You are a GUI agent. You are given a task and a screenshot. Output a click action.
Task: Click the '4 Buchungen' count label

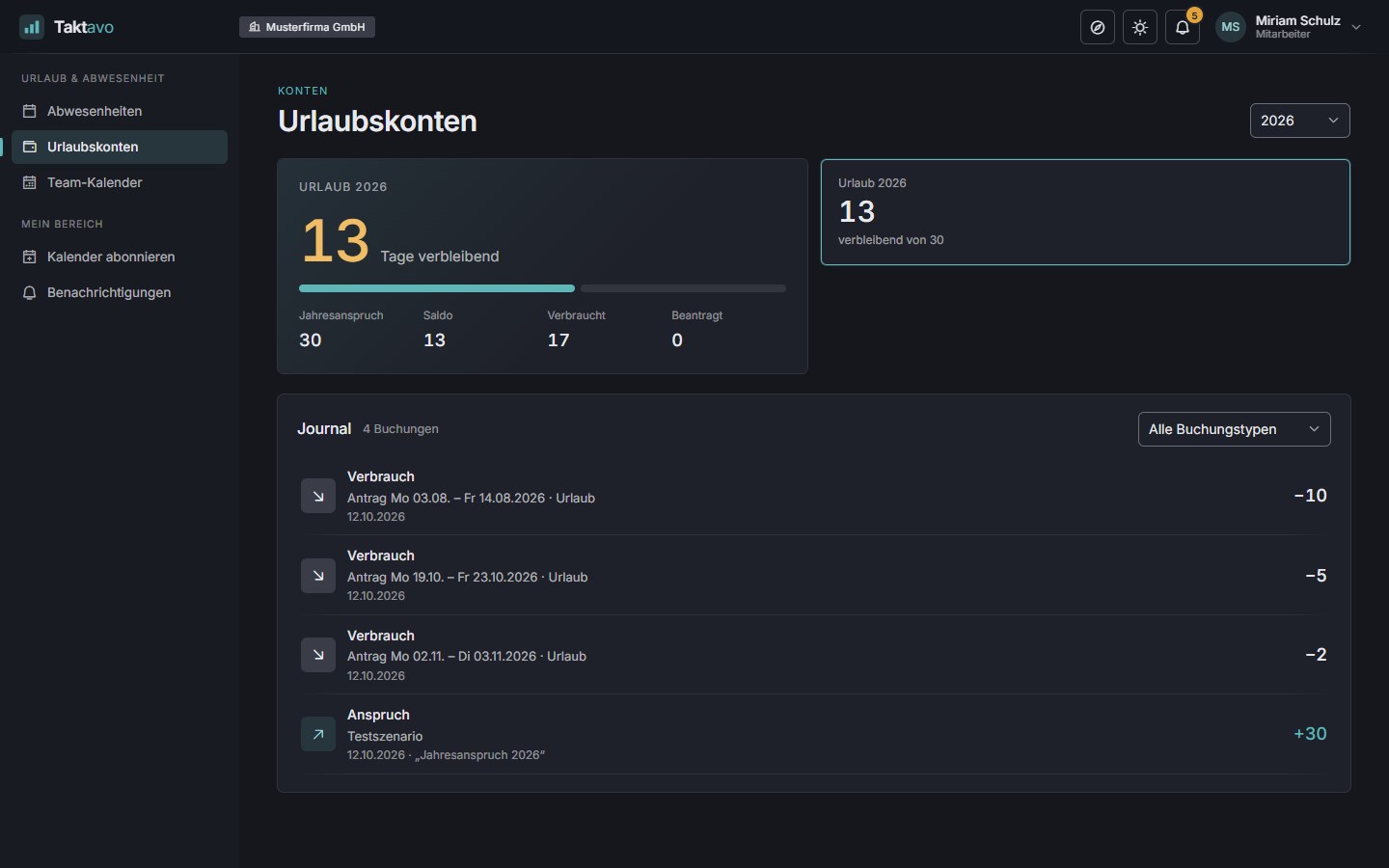(x=400, y=429)
